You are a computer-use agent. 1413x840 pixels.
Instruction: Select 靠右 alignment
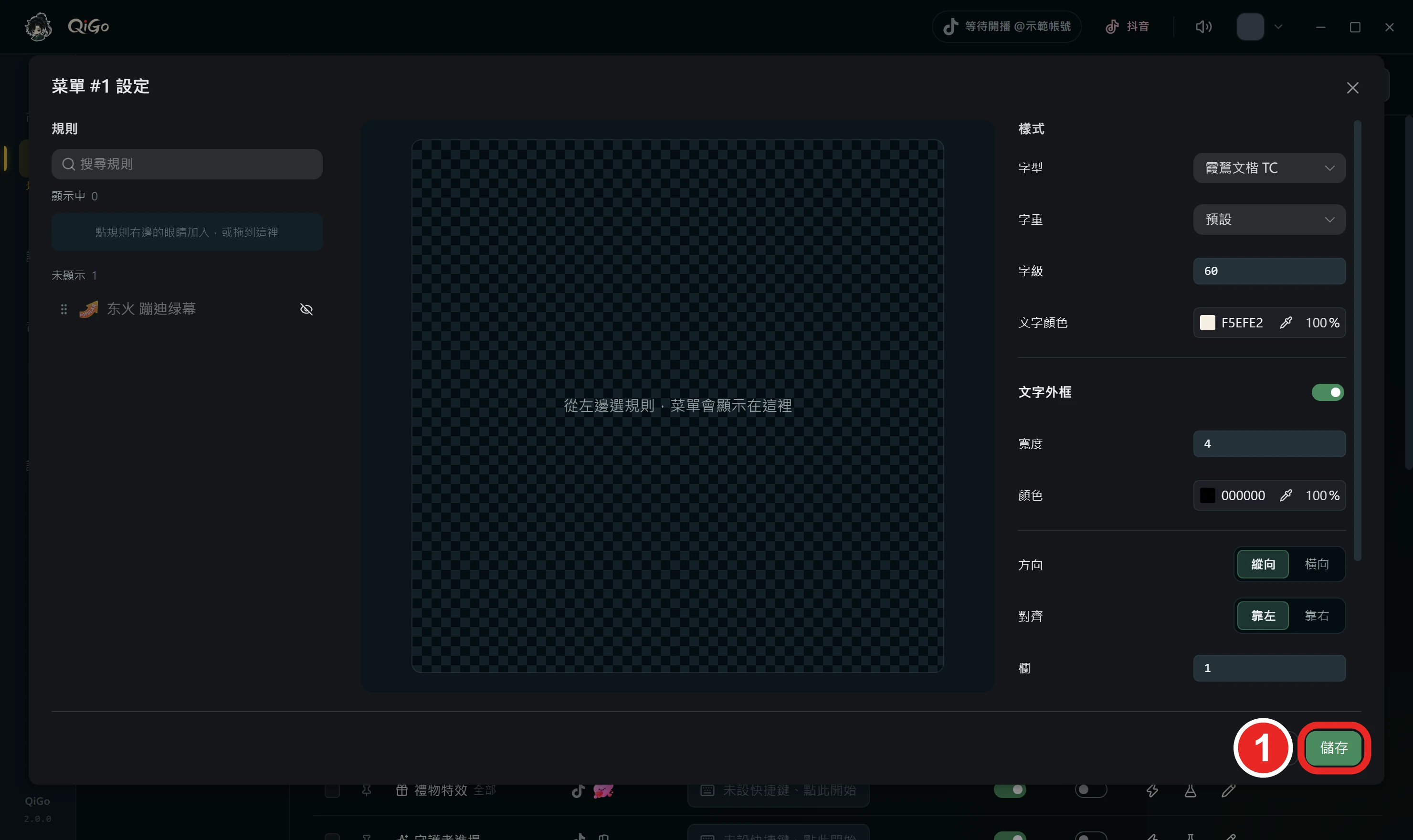click(x=1316, y=616)
